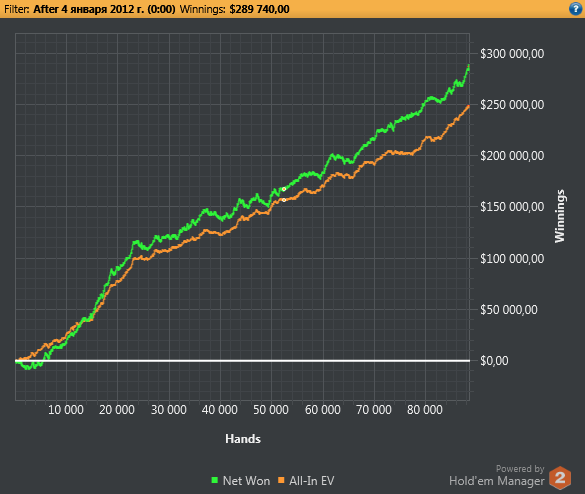Image resolution: width=585 pixels, height=494 pixels.
Task: Toggle the All-In EV legend label
Action: tap(312, 481)
